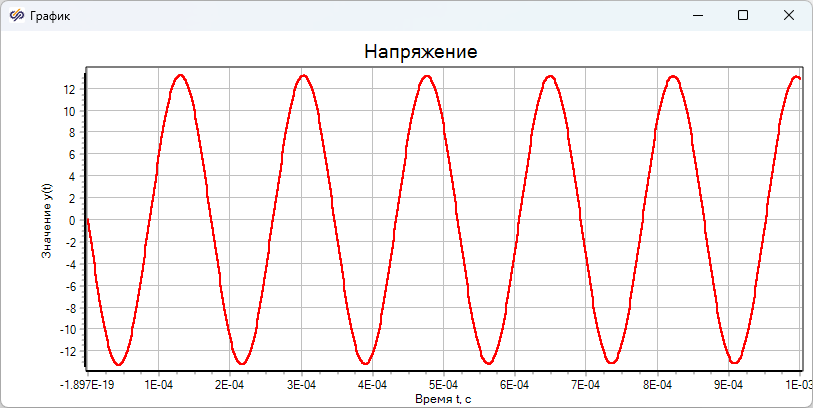Click the Время t, c axis label
The width and height of the screenshot is (813, 408).
[x=443, y=399]
